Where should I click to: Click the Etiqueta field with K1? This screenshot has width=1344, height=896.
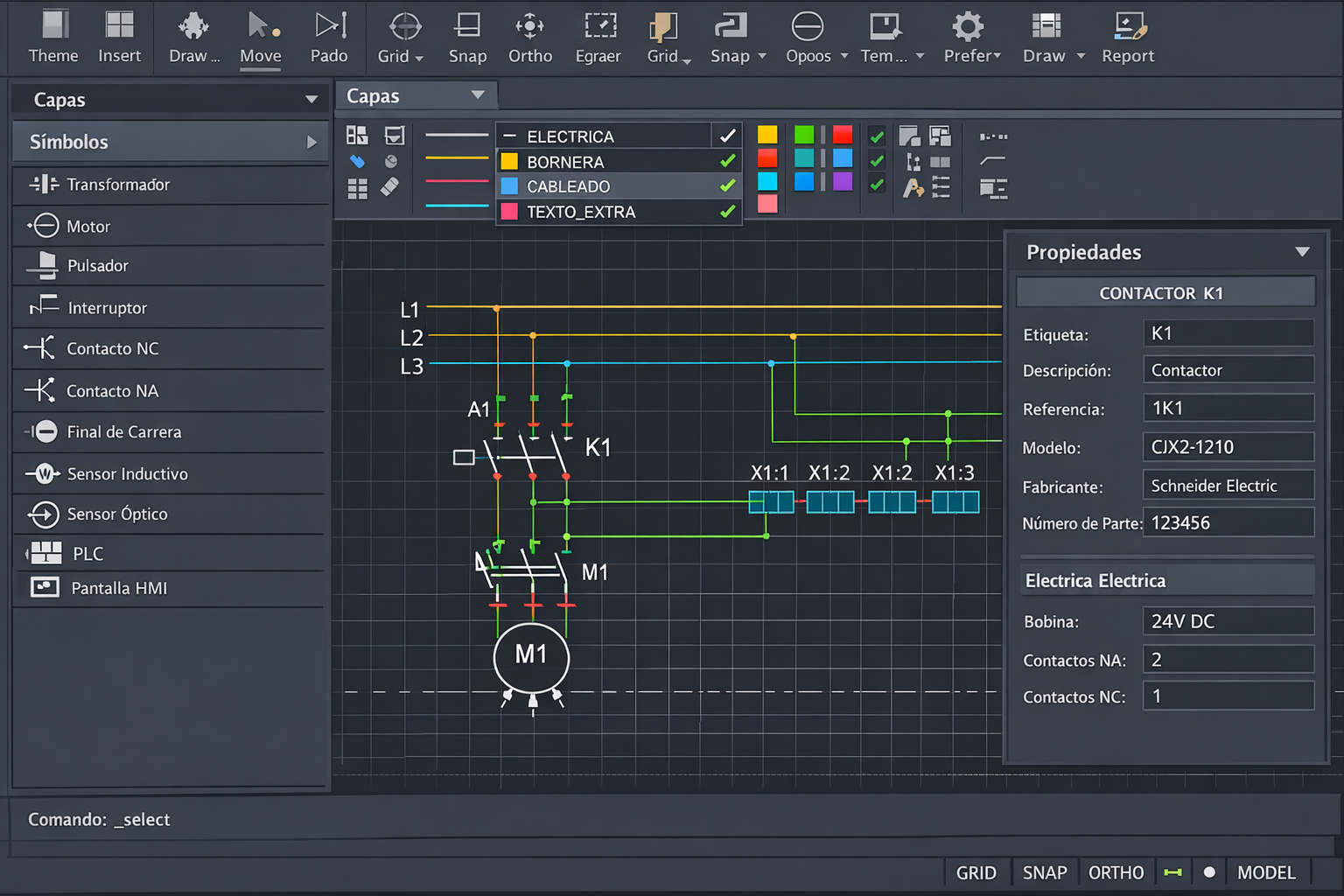tap(1228, 333)
